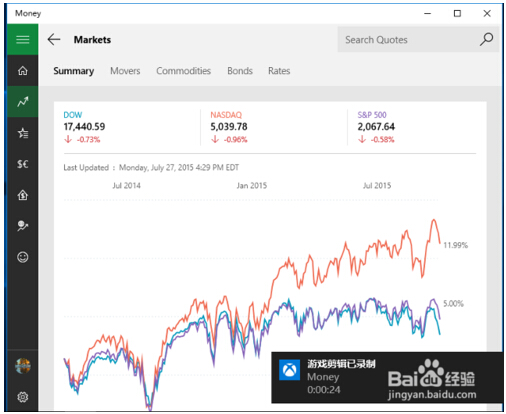Image resolution: width=506 pixels, height=414 pixels.
Task: Click the Xbox icon in notification
Action: pyautogui.click(x=289, y=370)
